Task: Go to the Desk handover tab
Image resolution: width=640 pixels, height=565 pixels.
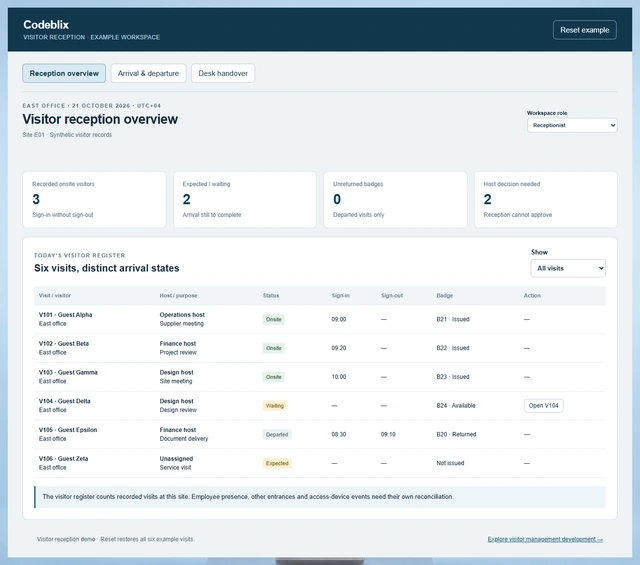Action: pos(223,73)
